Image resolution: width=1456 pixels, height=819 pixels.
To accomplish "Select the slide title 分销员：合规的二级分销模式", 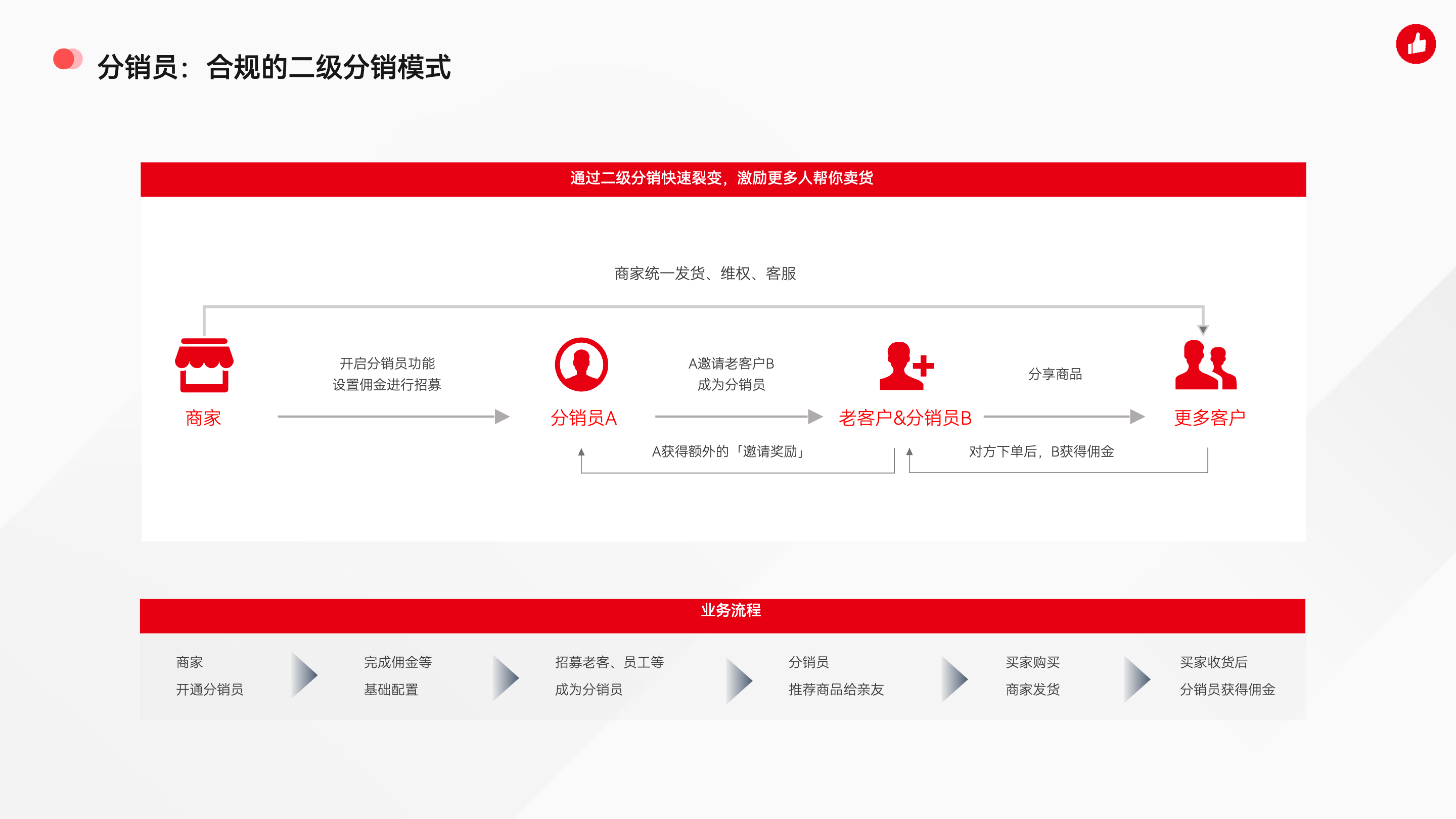I will (x=274, y=68).
